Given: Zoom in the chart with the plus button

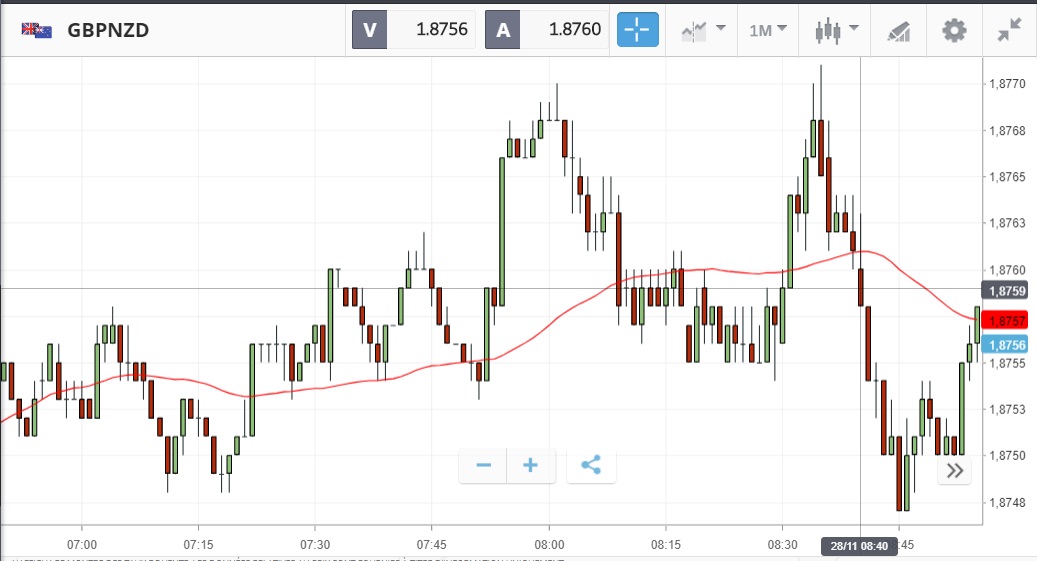Looking at the screenshot, I should click(531, 465).
